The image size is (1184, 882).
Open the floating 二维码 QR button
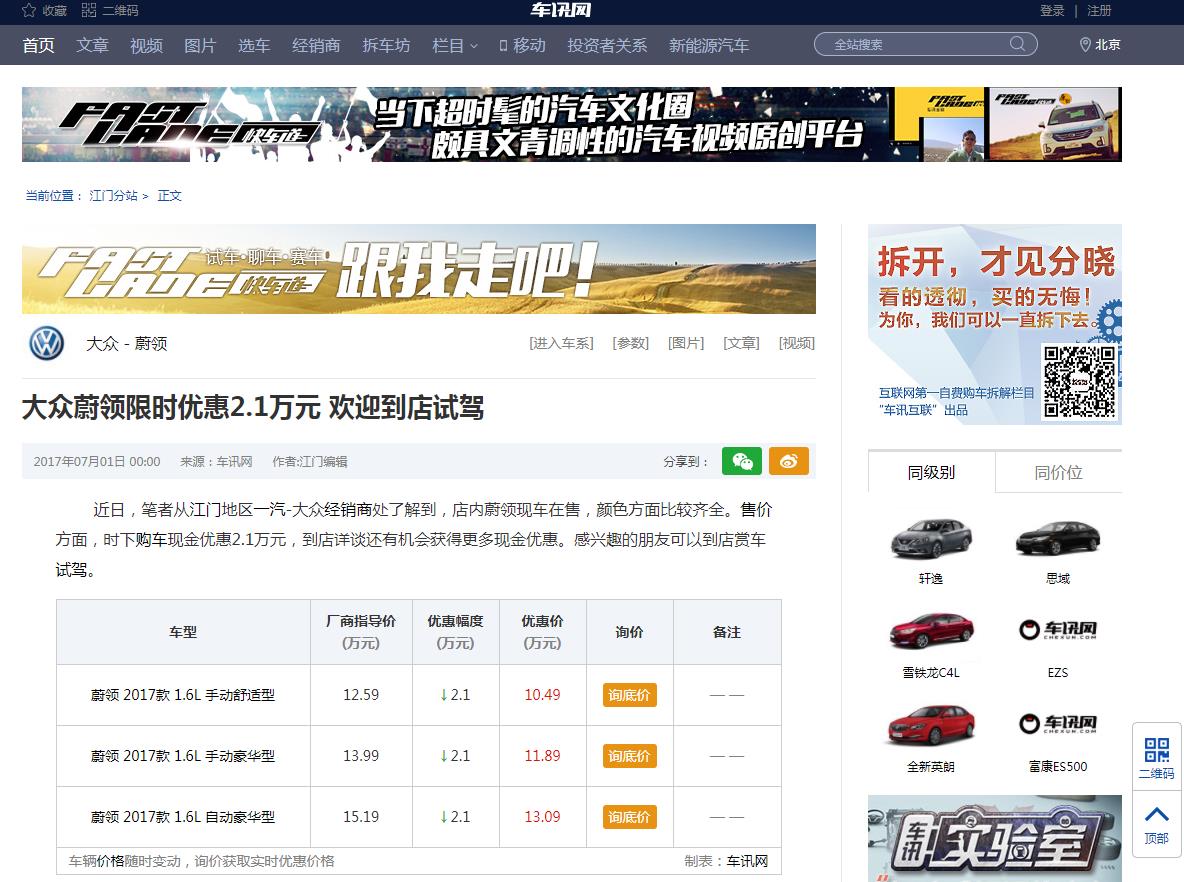pos(1156,757)
